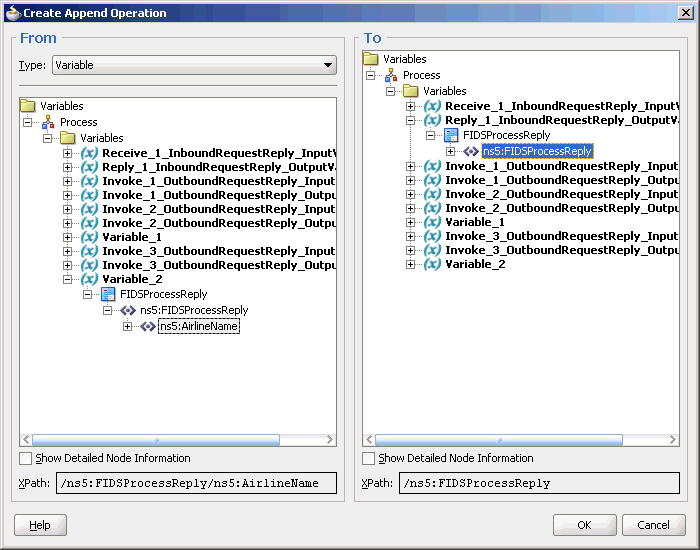Click the To tree horizontal scrollbar thumb
The height and width of the screenshot is (550, 700).
499,440
